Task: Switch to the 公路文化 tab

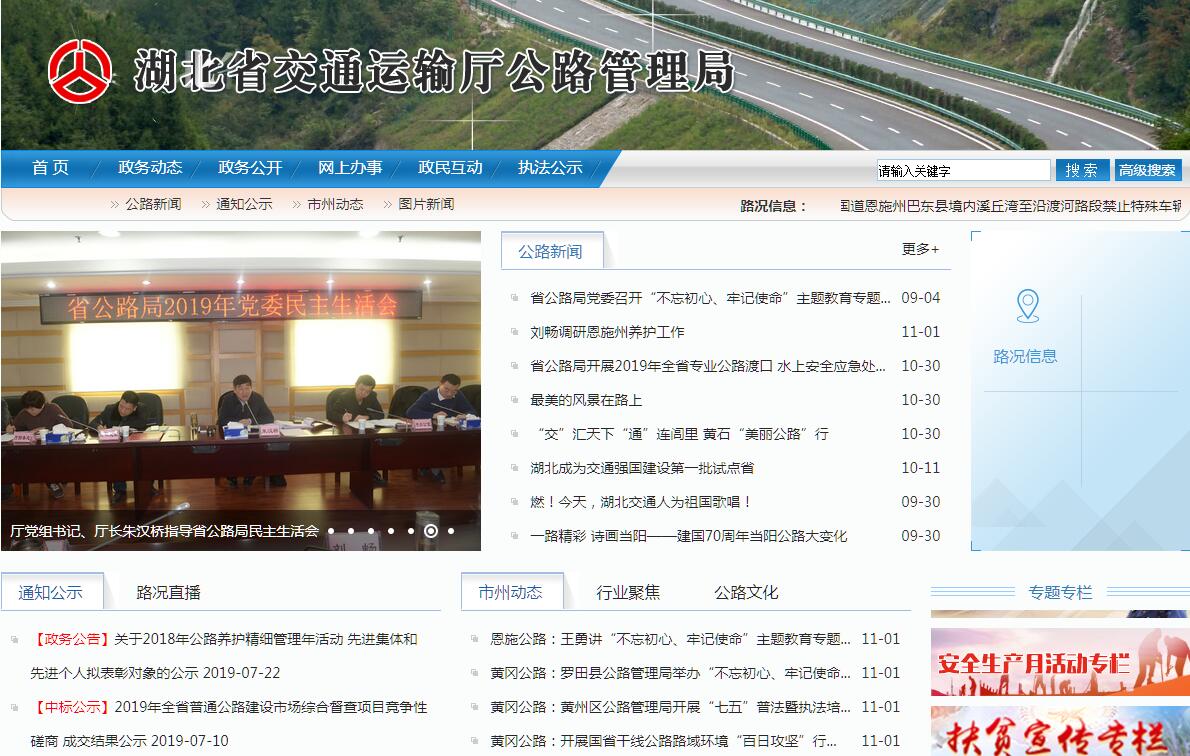Action: (x=745, y=592)
